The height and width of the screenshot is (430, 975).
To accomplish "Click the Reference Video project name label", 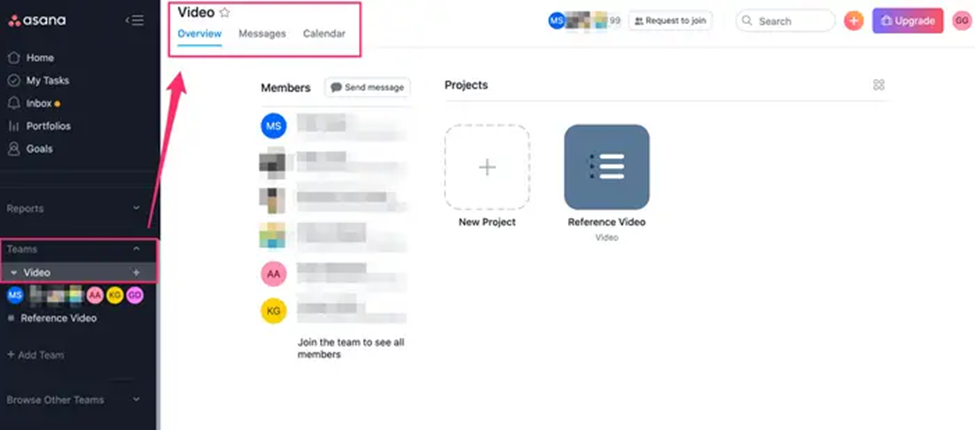I will pos(606,222).
